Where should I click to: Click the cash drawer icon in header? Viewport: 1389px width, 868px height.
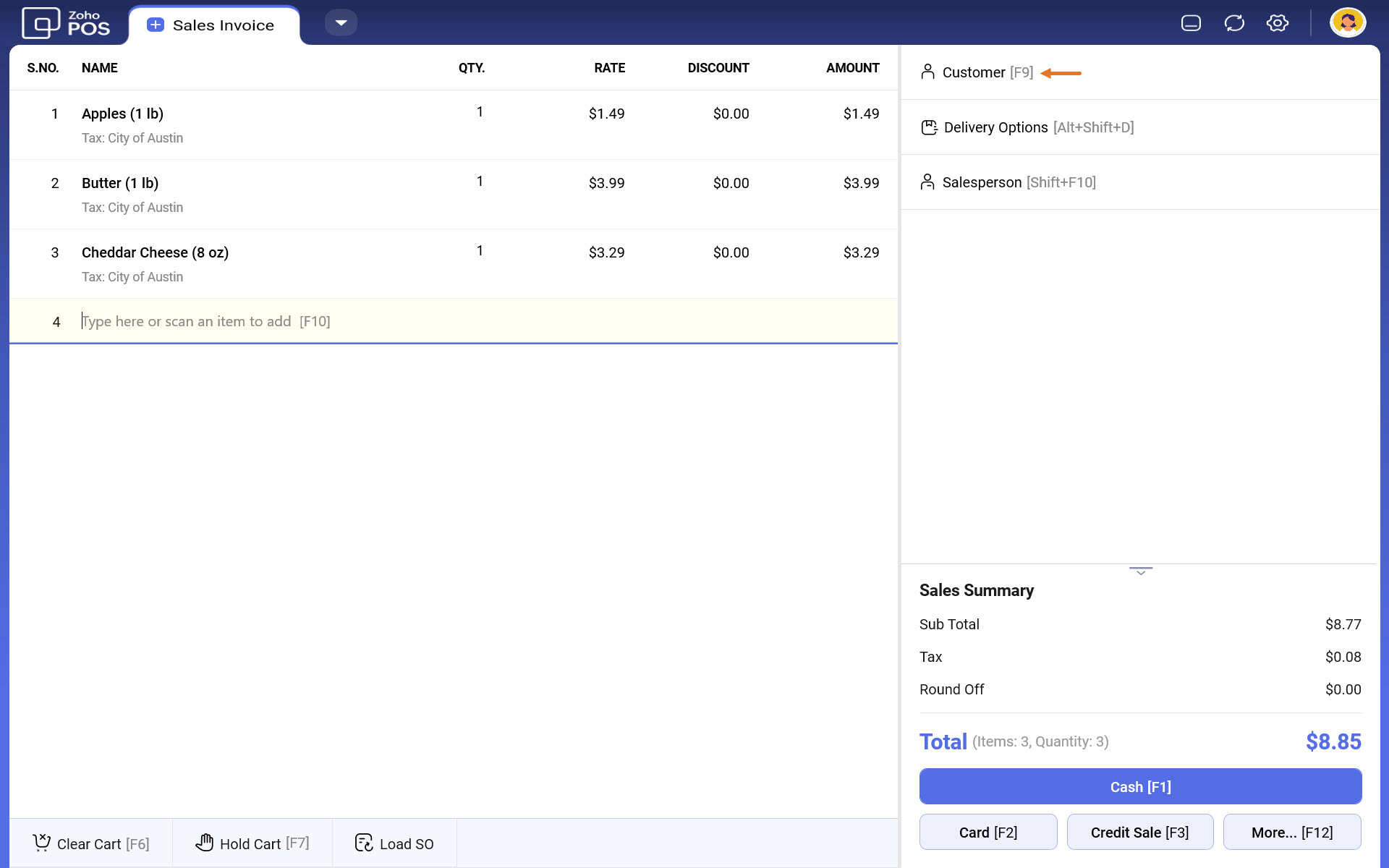pos(1191,23)
